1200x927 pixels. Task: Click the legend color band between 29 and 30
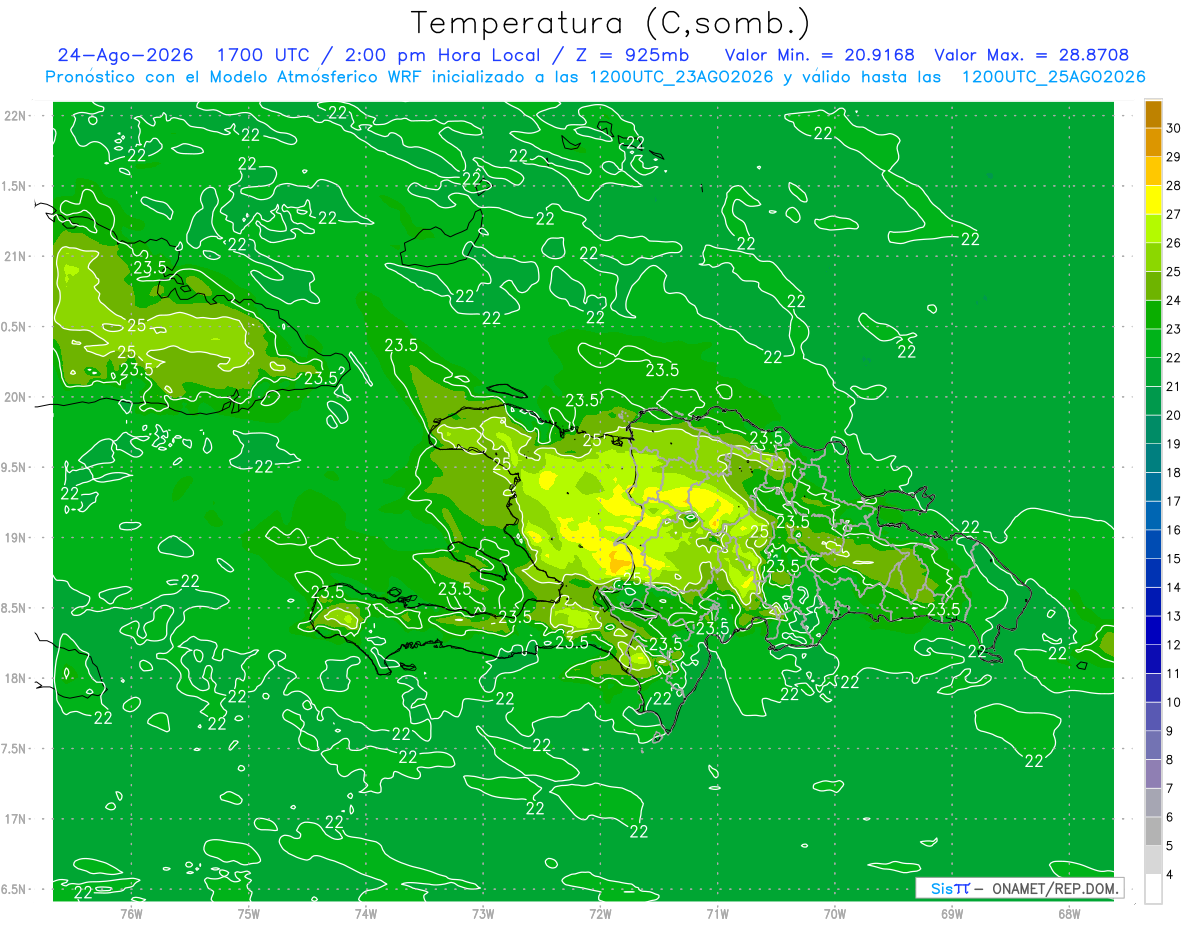(1153, 142)
